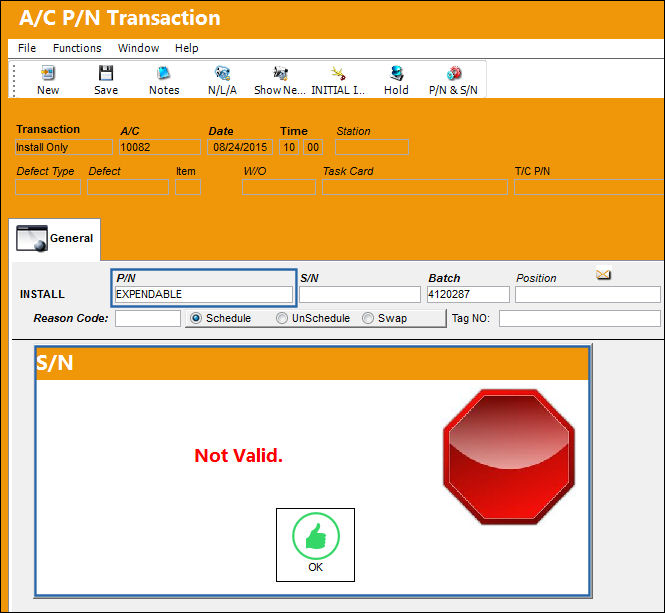This screenshot has height=613, width=665.
Task: Open the File menu
Action: pos(27,48)
